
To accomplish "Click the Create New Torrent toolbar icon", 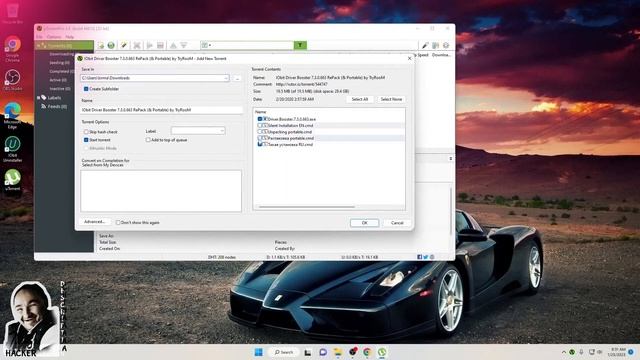I will click(x=124, y=45).
